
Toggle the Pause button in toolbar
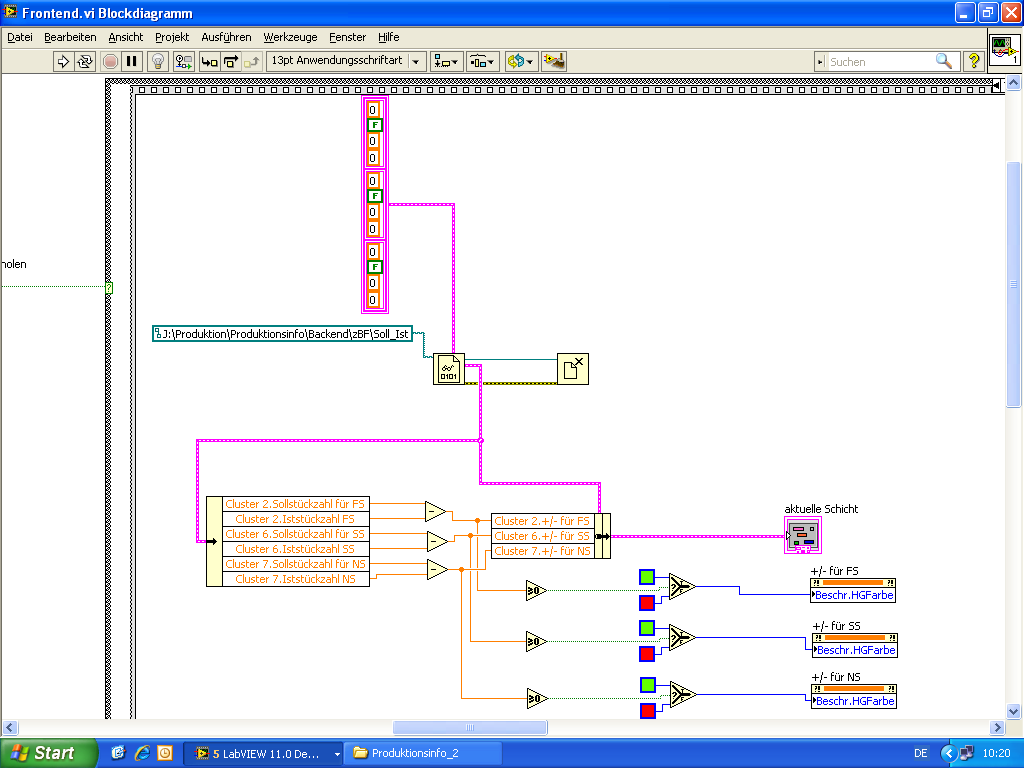(133, 61)
